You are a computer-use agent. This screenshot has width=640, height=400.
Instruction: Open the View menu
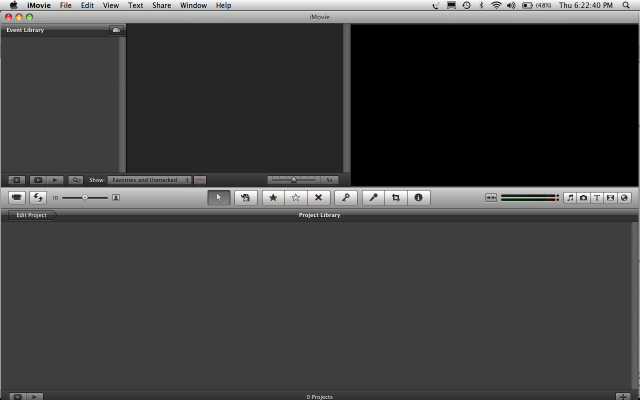111,5
